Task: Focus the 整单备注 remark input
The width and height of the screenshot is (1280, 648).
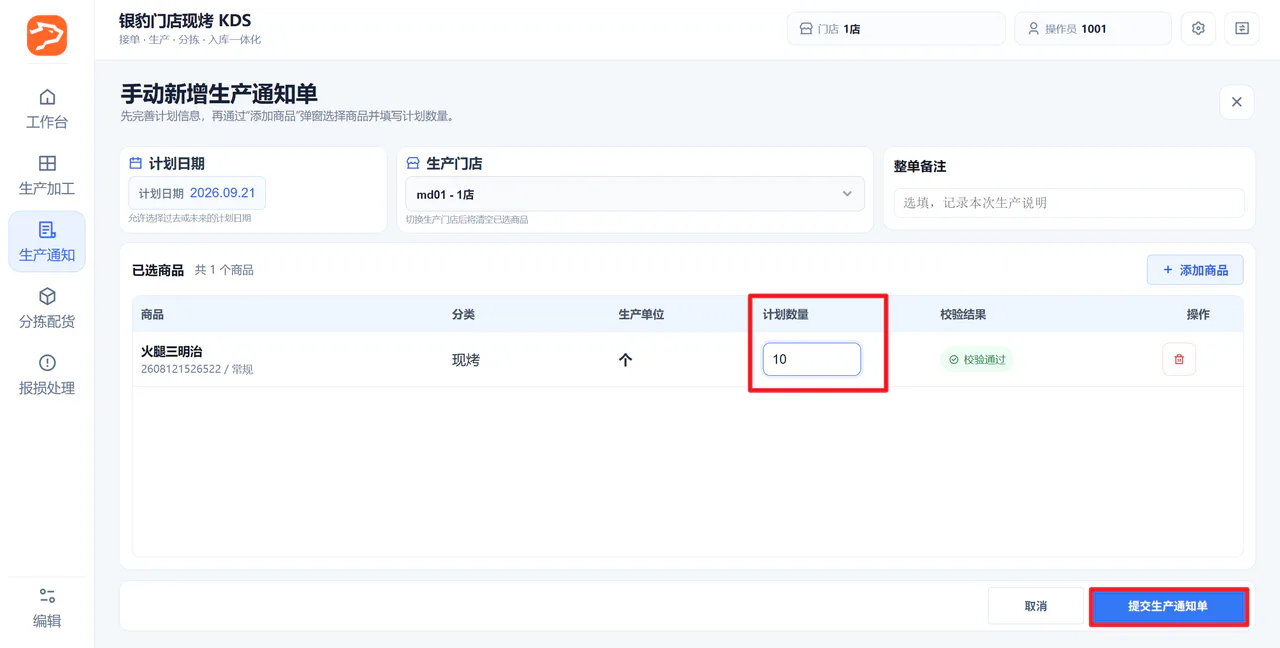Action: 1069,203
